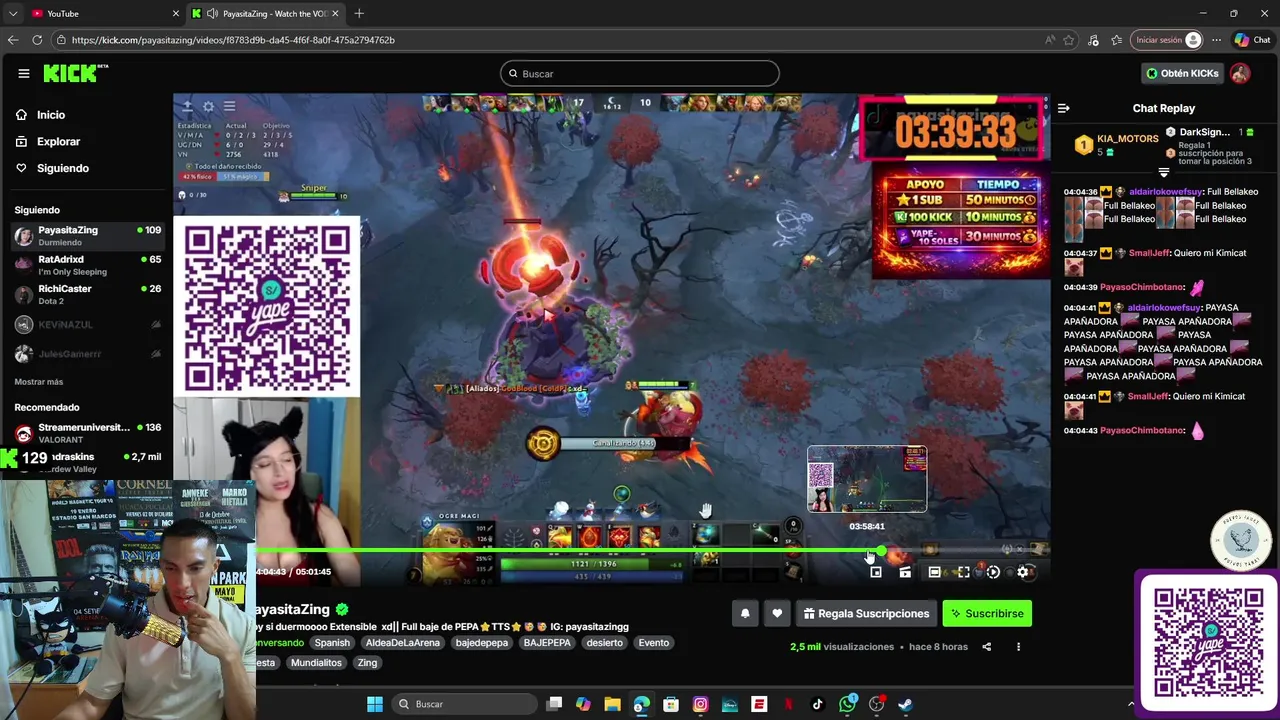Open browser settings ellipsis menu

(x=1216, y=40)
